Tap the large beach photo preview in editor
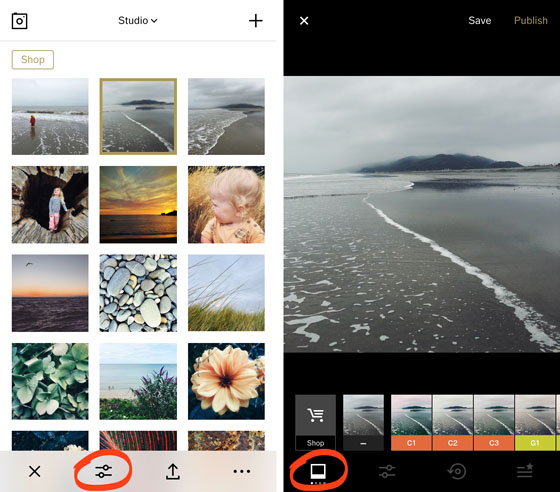The image size is (560, 492). (x=422, y=214)
